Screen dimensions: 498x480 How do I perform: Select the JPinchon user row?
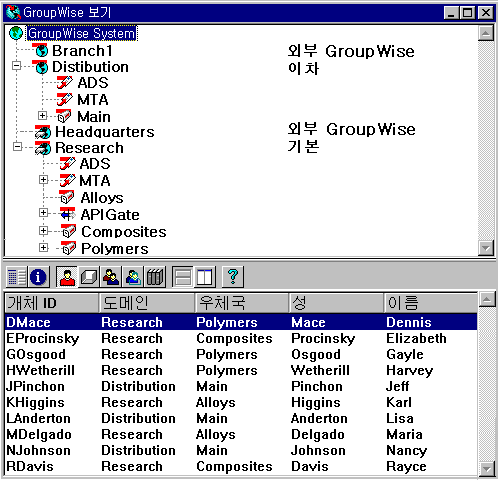click(x=241, y=386)
